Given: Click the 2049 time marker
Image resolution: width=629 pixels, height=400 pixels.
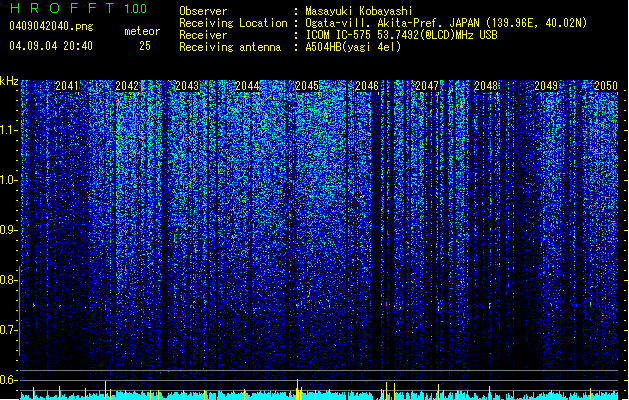Looking at the screenshot, I should (x=546, y=86).
